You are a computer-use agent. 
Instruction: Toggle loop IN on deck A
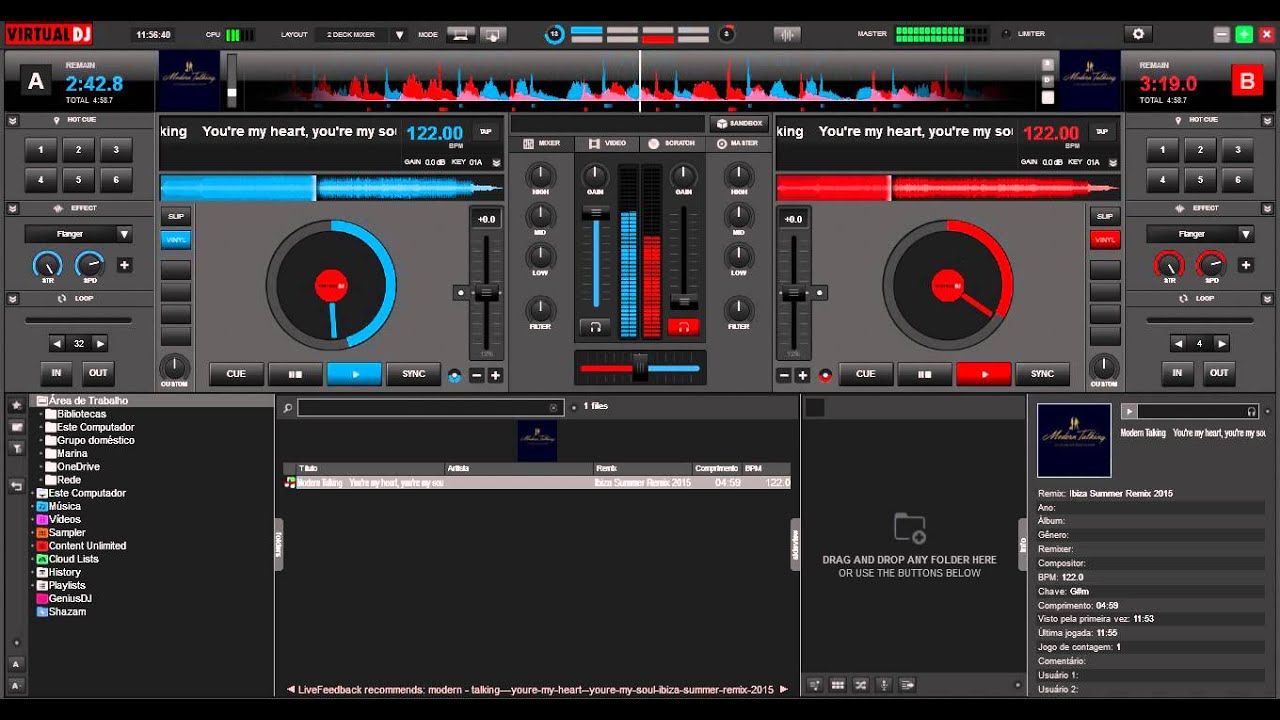[57, 373]
